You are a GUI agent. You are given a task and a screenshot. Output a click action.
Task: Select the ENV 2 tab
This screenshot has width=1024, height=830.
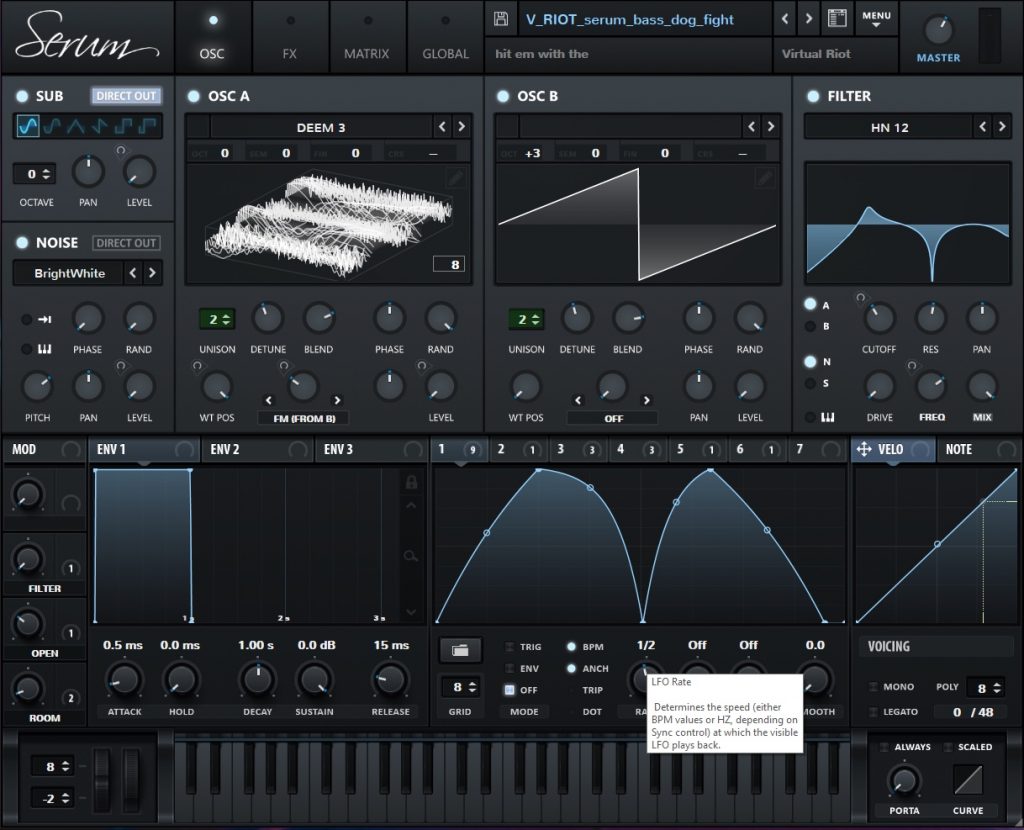[226, 450]
